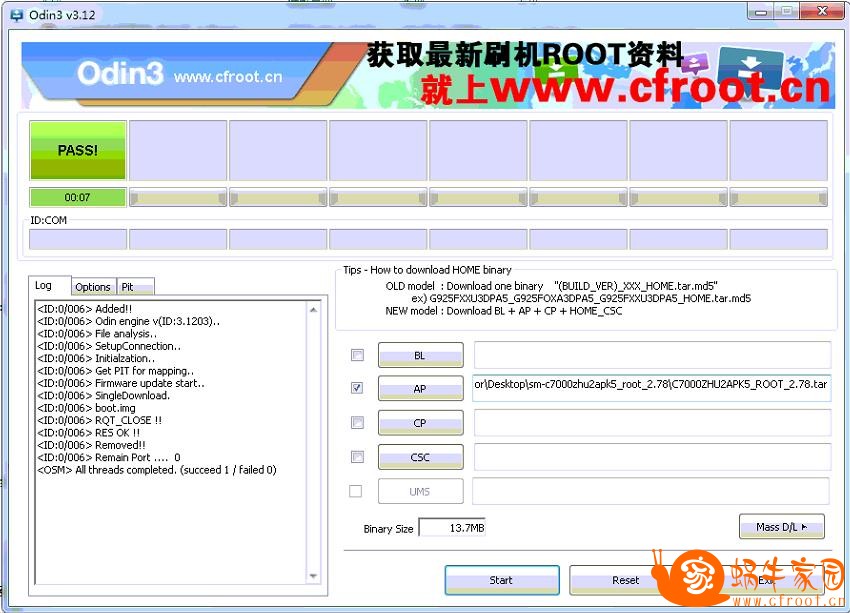Click log line 'Firmware update start..'
The height and width of the screenshot is (613, 850).
121,383
